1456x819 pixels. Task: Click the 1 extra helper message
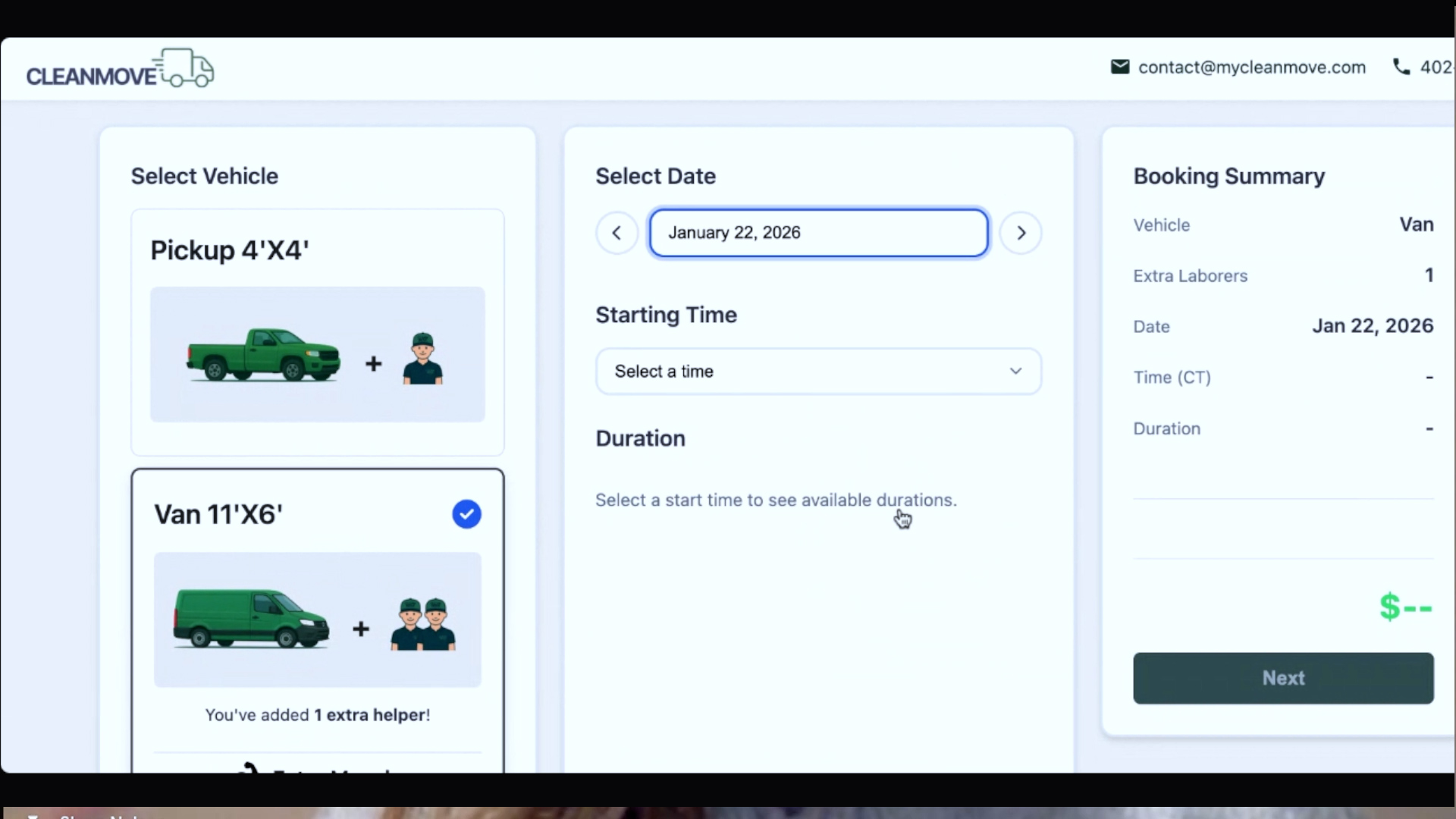click(x=317, y=715)
